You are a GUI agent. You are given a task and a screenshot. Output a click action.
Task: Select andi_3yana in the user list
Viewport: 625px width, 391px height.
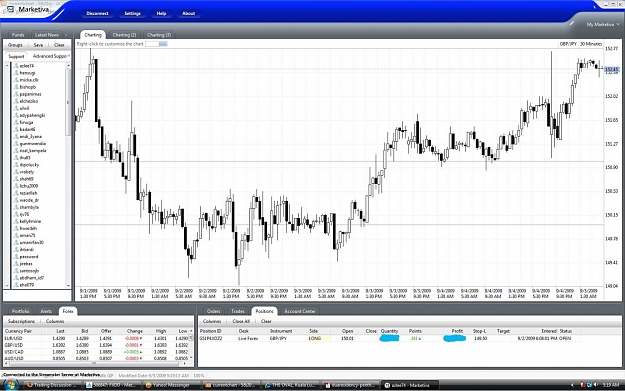pos(30,136)
